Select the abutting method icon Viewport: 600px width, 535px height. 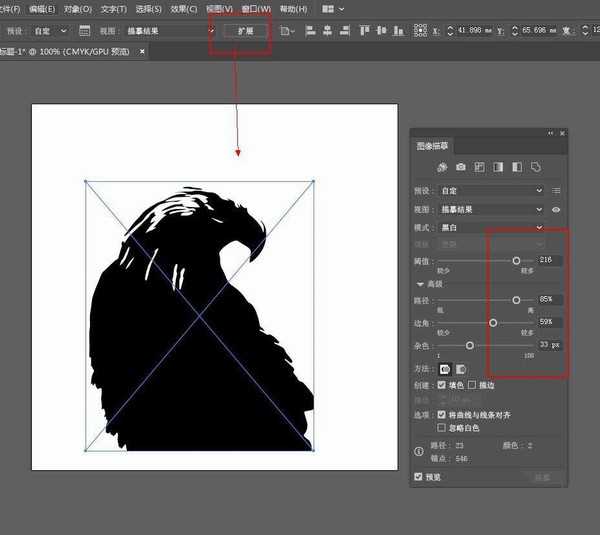(445, 369)
